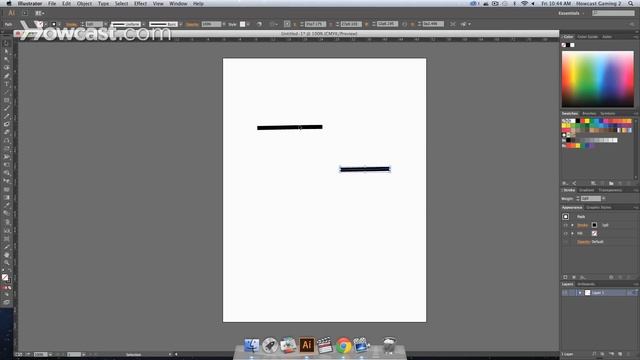
Task: Click the Opacity link in Appearance panel
Action: tap(584, 242)
